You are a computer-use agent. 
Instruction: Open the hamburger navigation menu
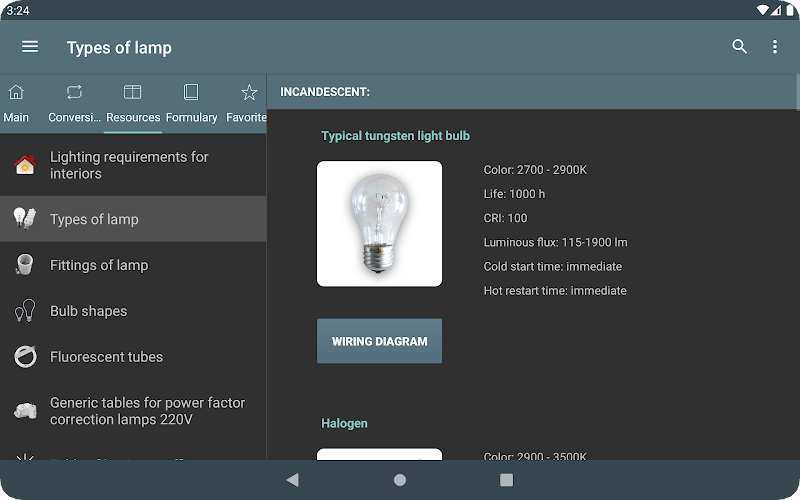point(30,47)
